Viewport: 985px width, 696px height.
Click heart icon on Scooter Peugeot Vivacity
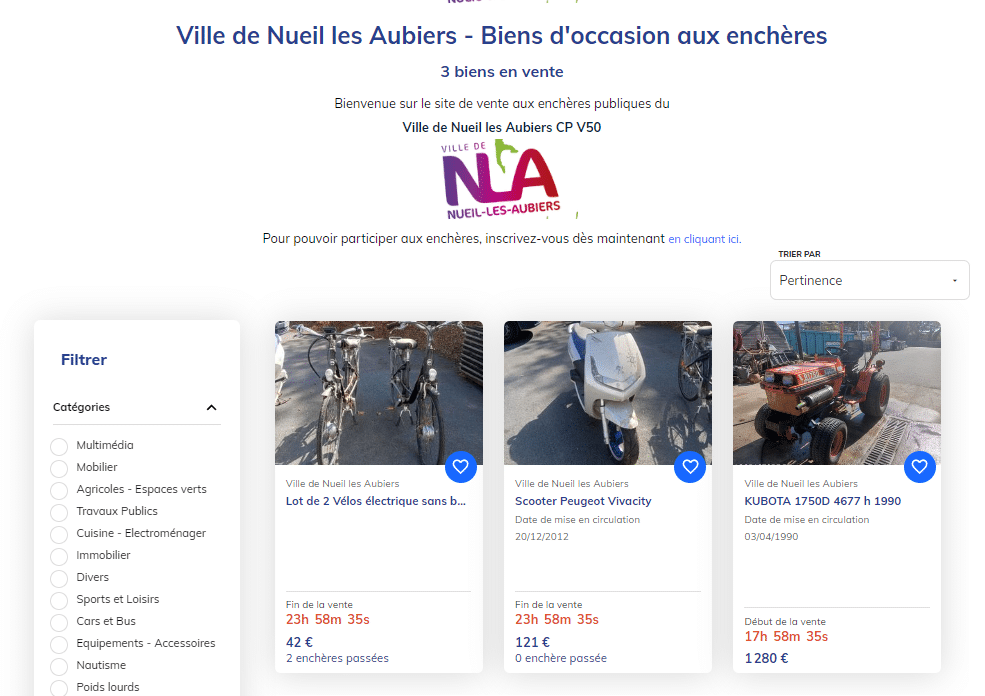pos(689,466)
